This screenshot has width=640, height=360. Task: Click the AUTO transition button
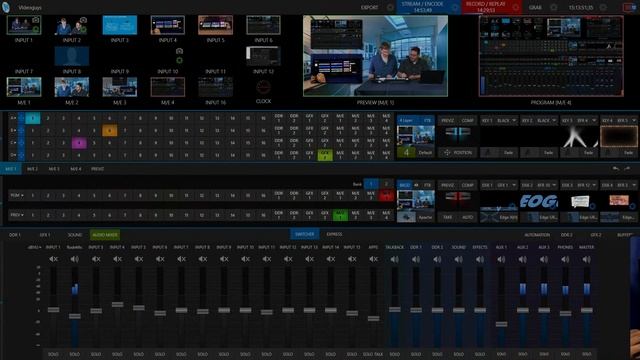tap(467, 217)
